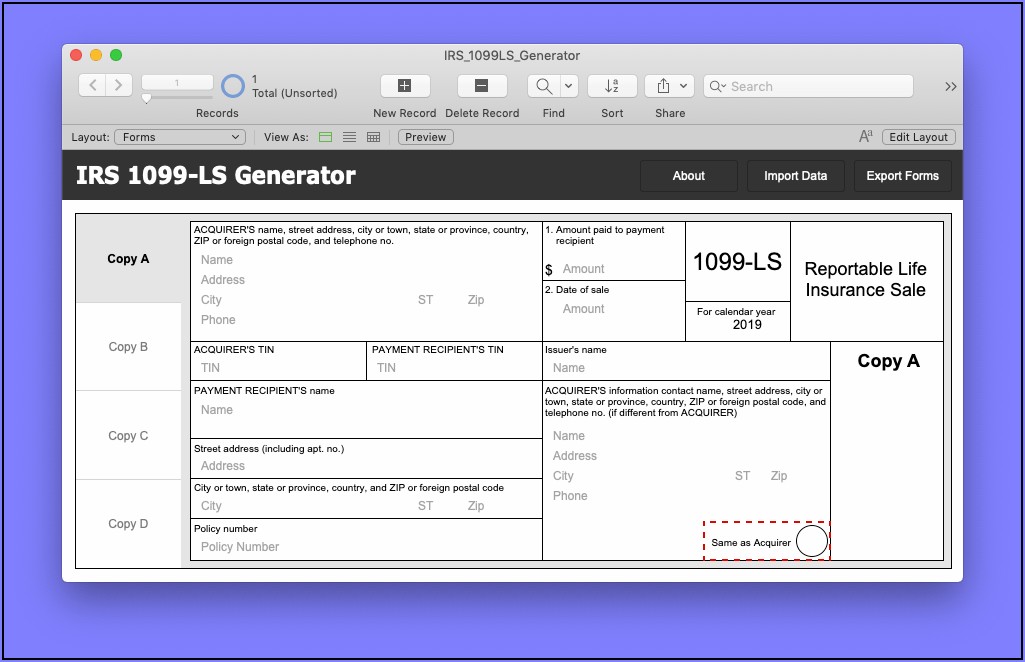Image resolution: width=1025 pixels, height=662 pixels.
Task: Click the records slider handle
Action: pos(147,99)
